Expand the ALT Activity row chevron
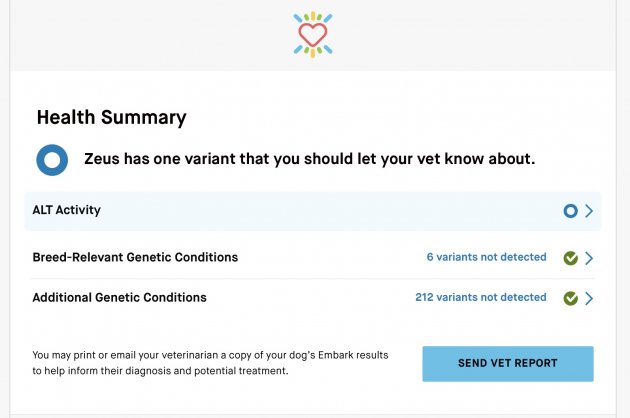Viewport: 630px width, 418px height. point(589,211)
